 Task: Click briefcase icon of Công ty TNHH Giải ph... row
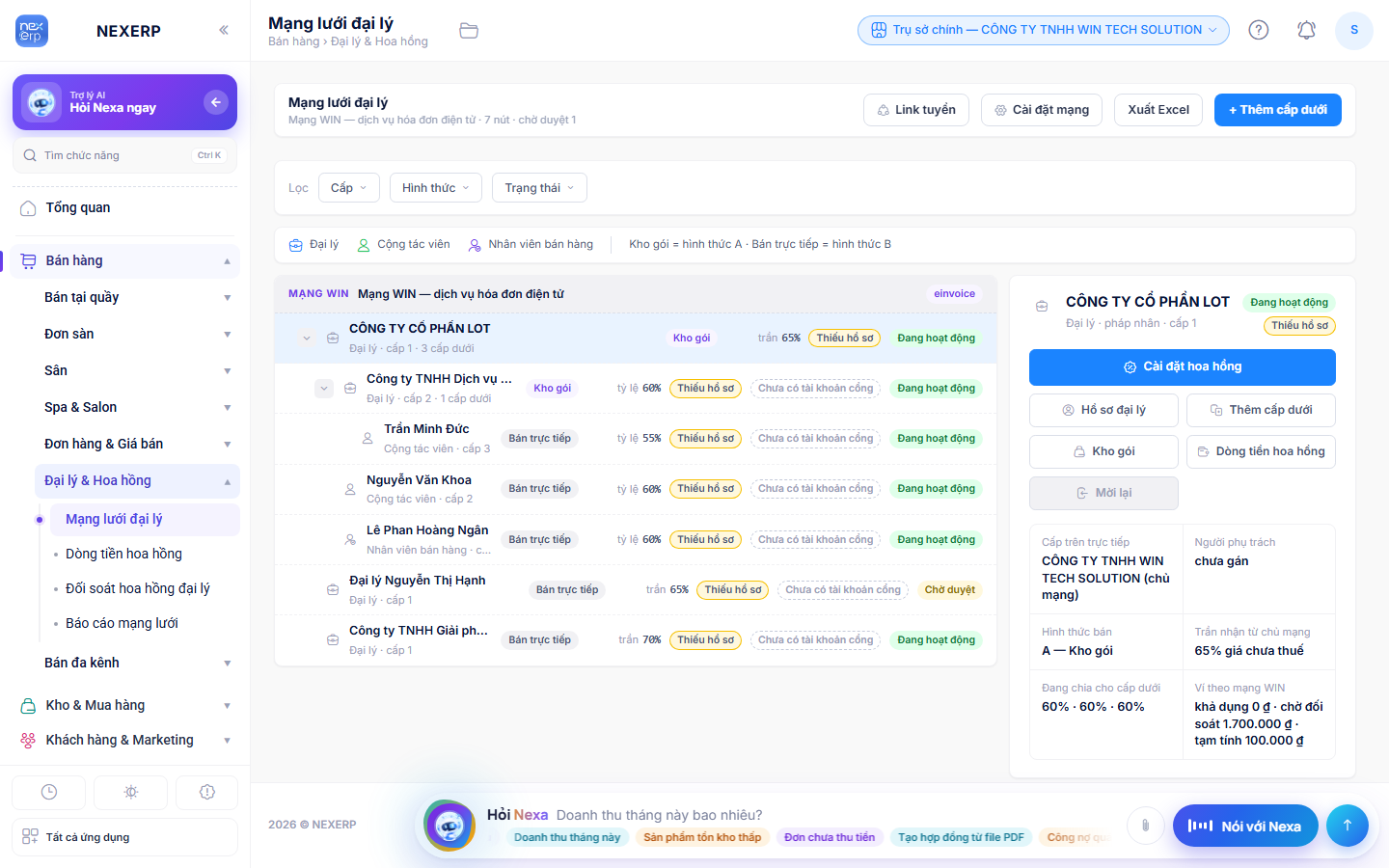pyautogui.click(x=333, y=639)
